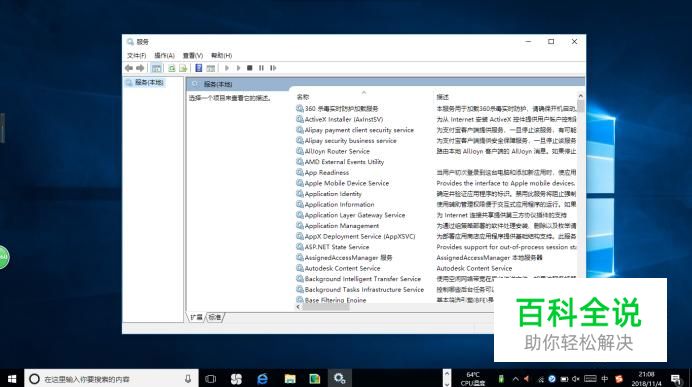
Task: Switch to the 扩展 tab
Action: pos(196,317)
